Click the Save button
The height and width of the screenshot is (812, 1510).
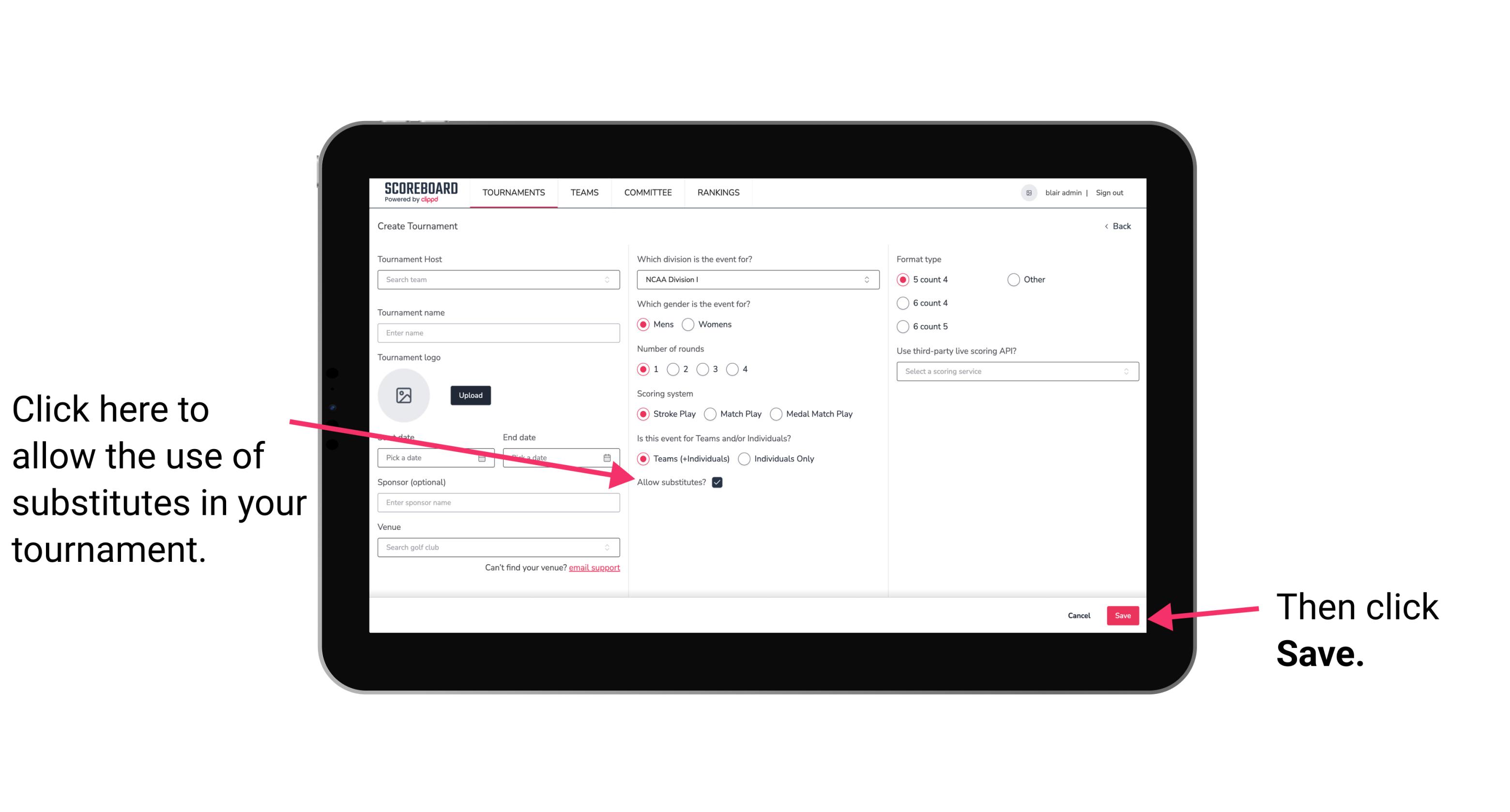(1123, 614)
